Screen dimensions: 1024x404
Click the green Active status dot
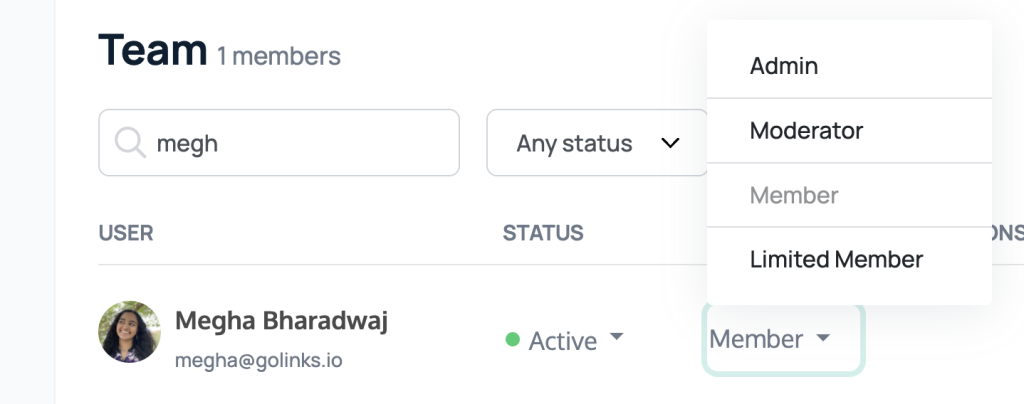pyautogui.click(x=513, y=339)
